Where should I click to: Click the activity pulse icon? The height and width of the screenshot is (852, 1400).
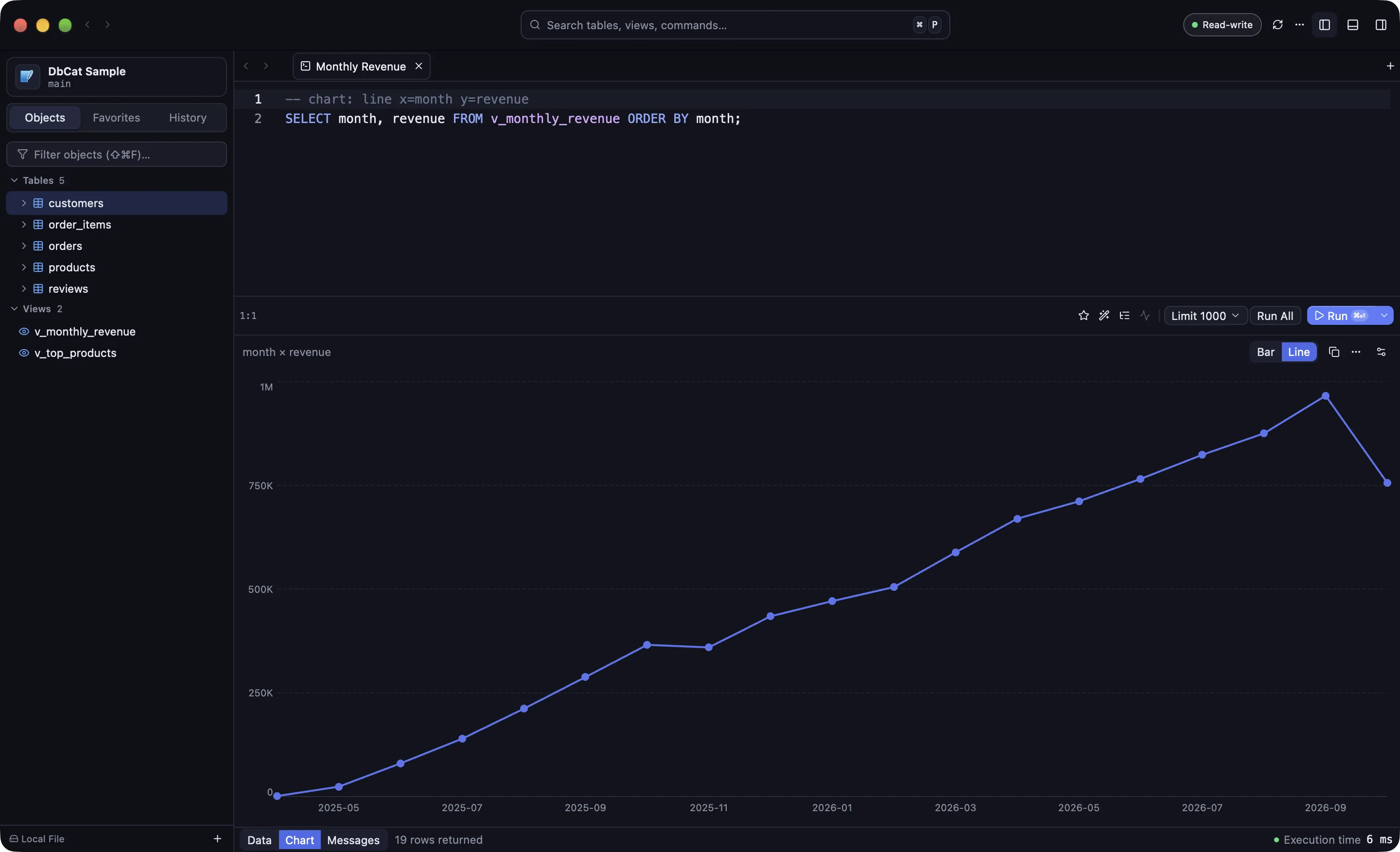[x=1145, y=316]
